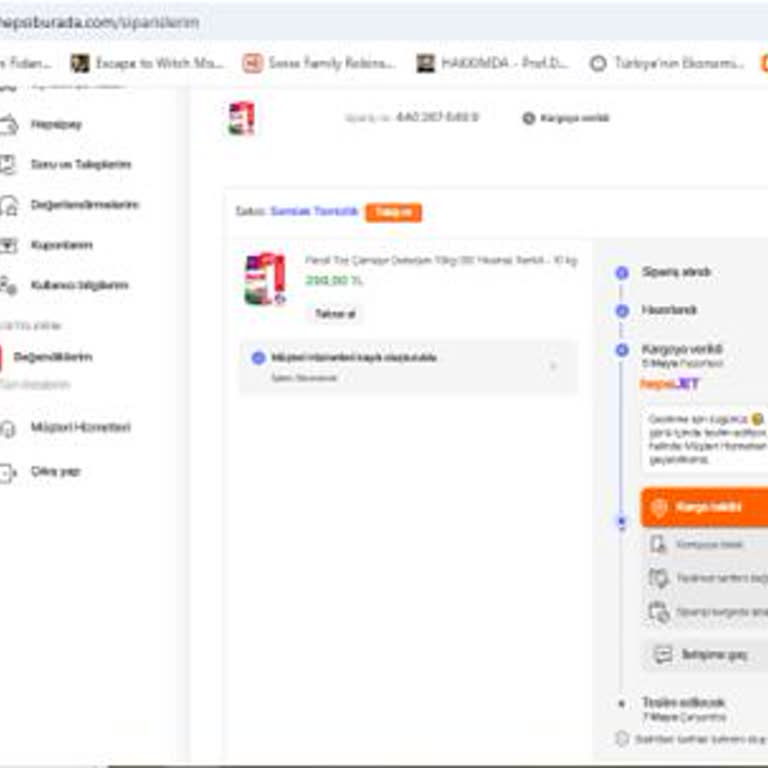Viewport: 768px width, 768px height.
Task: Click the Hazırlandı timeline step
Action: pos(669,310)
